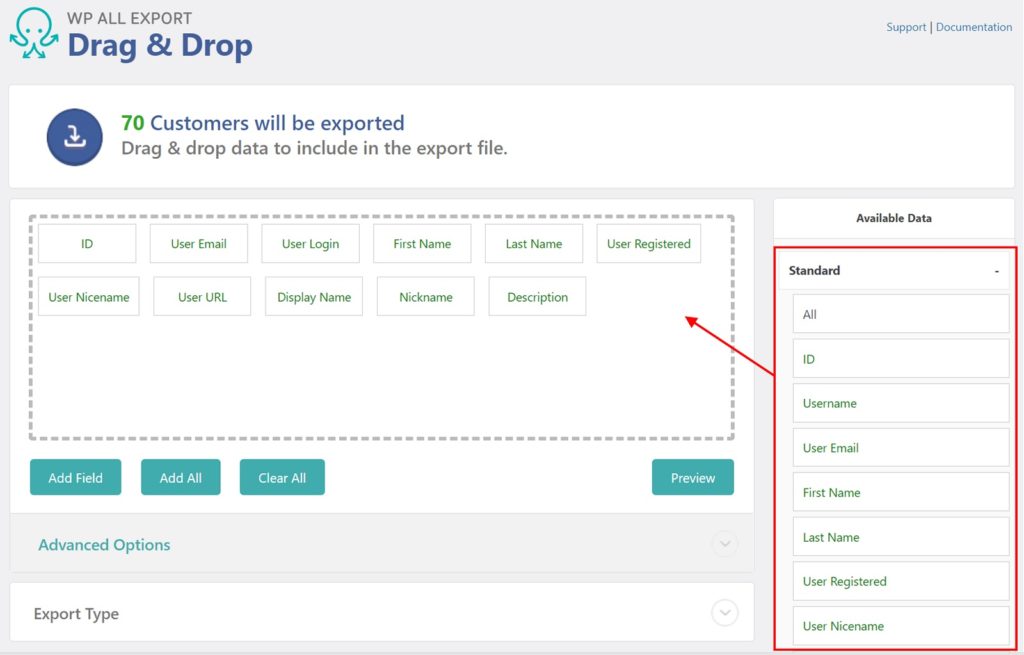Collapse the Standard section with the minus
1024x655 pixels.
point(996,271)
